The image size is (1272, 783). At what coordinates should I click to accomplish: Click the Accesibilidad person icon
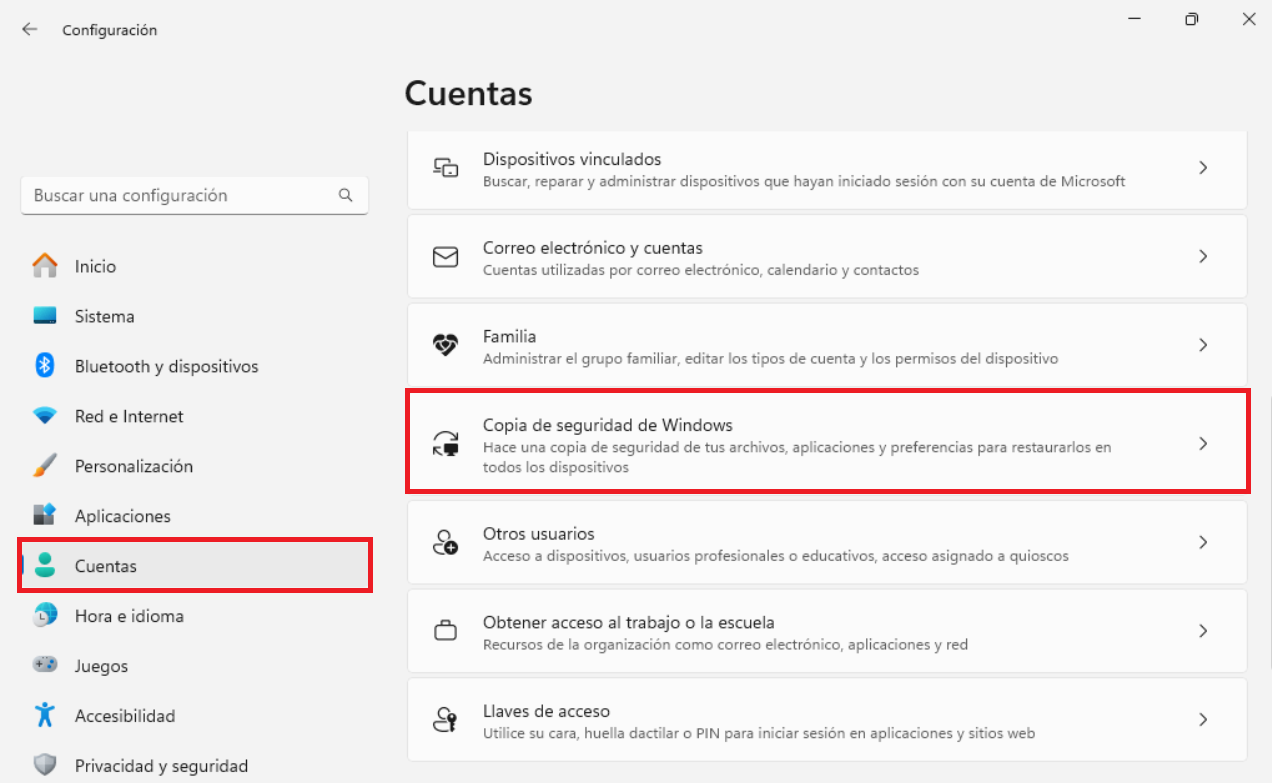(47, 716)
